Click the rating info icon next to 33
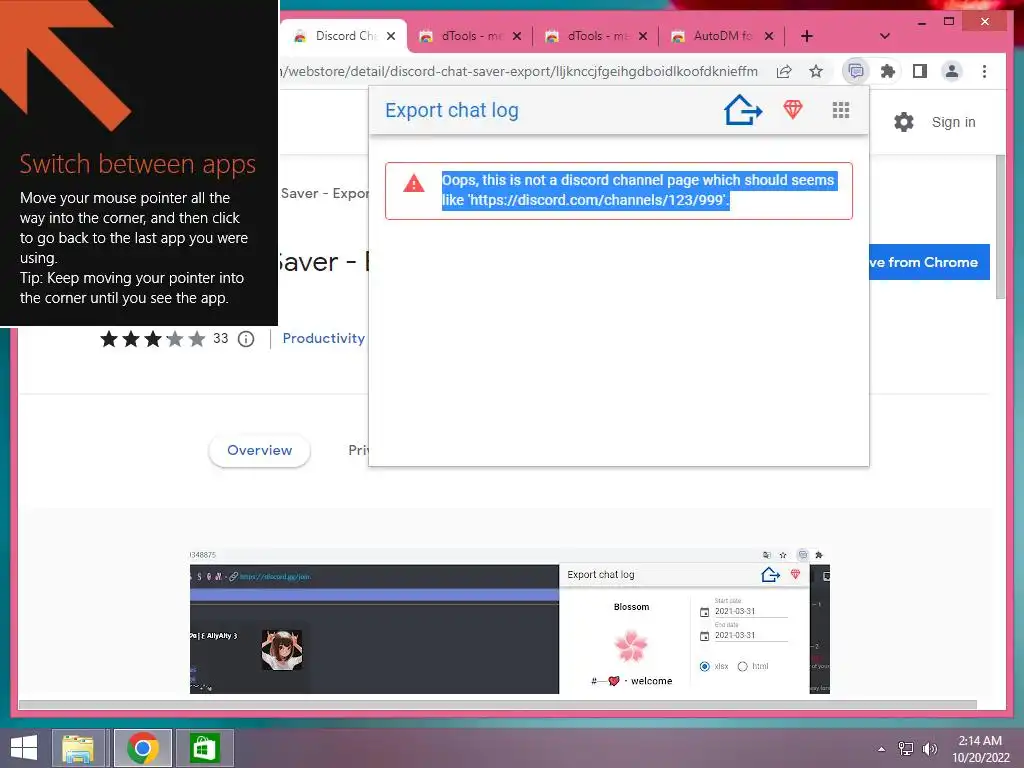Screen dimensions: 1024x768 point(246,339)
